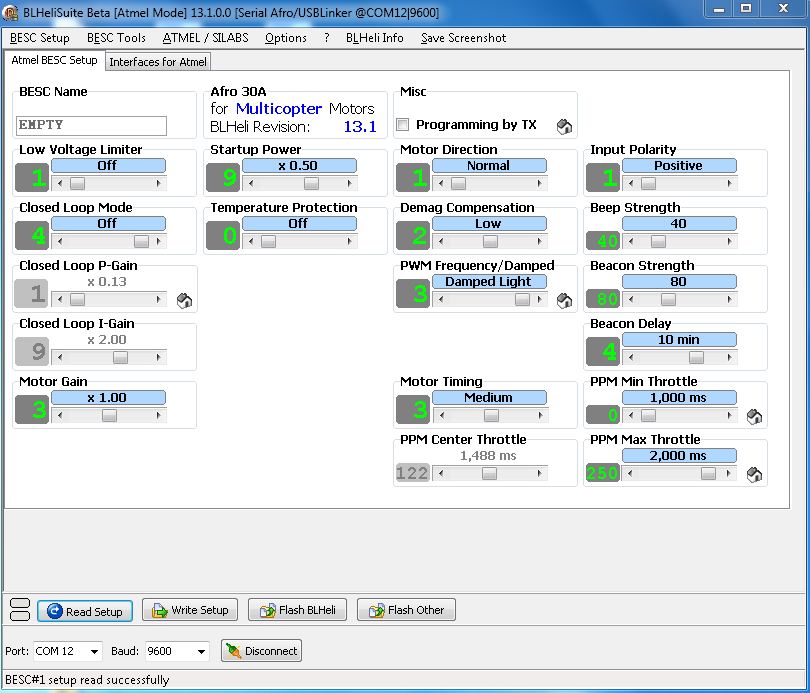Click the Write Setup button
The width and height of the screenshot is (810, 693).
tap(190, 610)
